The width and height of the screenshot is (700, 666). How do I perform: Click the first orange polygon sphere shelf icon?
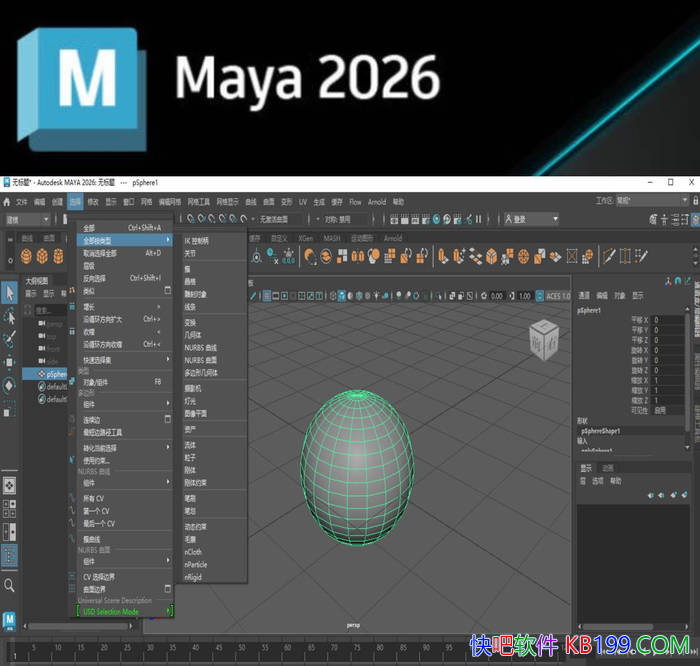coord(26,256)
